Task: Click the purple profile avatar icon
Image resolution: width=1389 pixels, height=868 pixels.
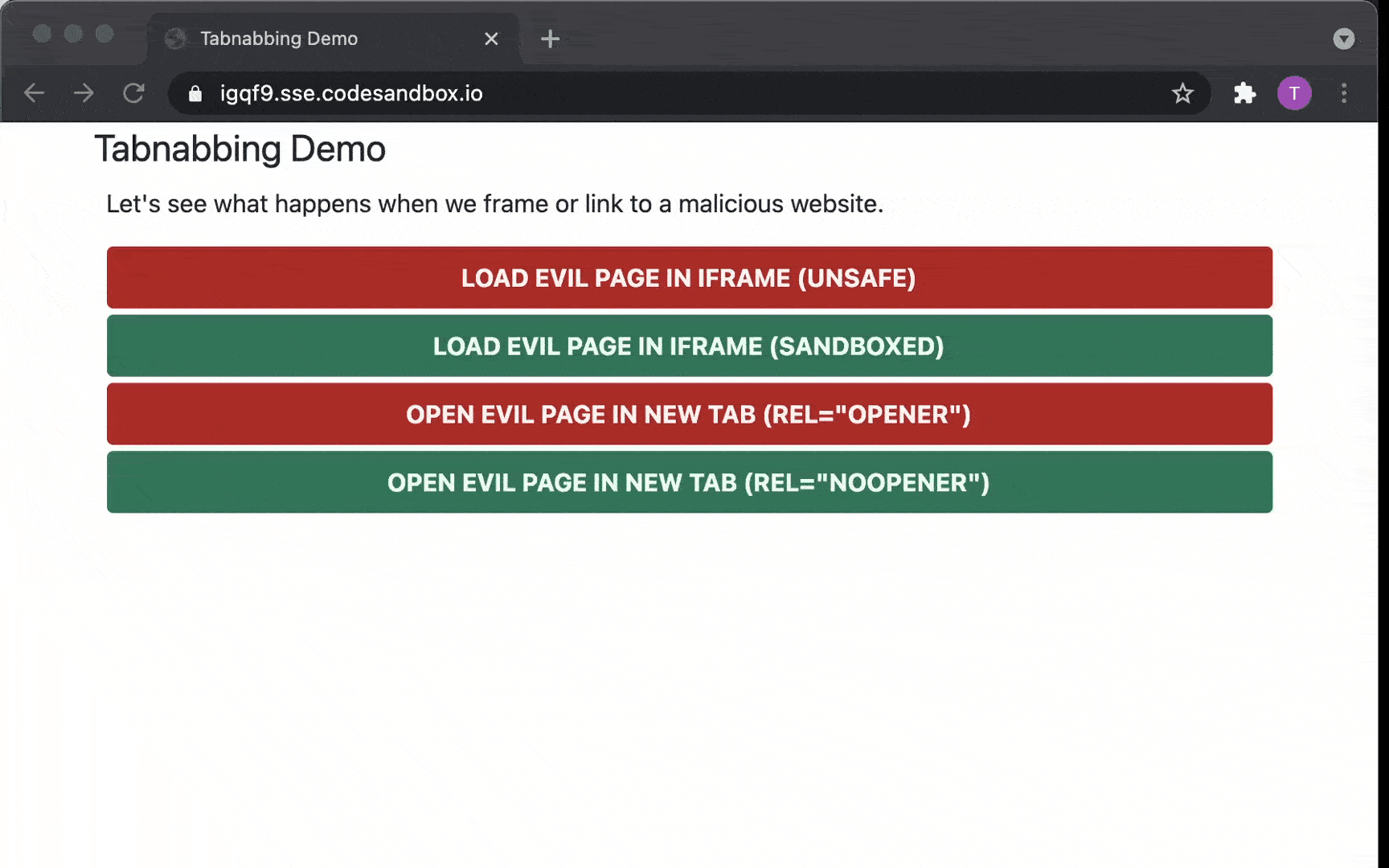Action: 1295,93
